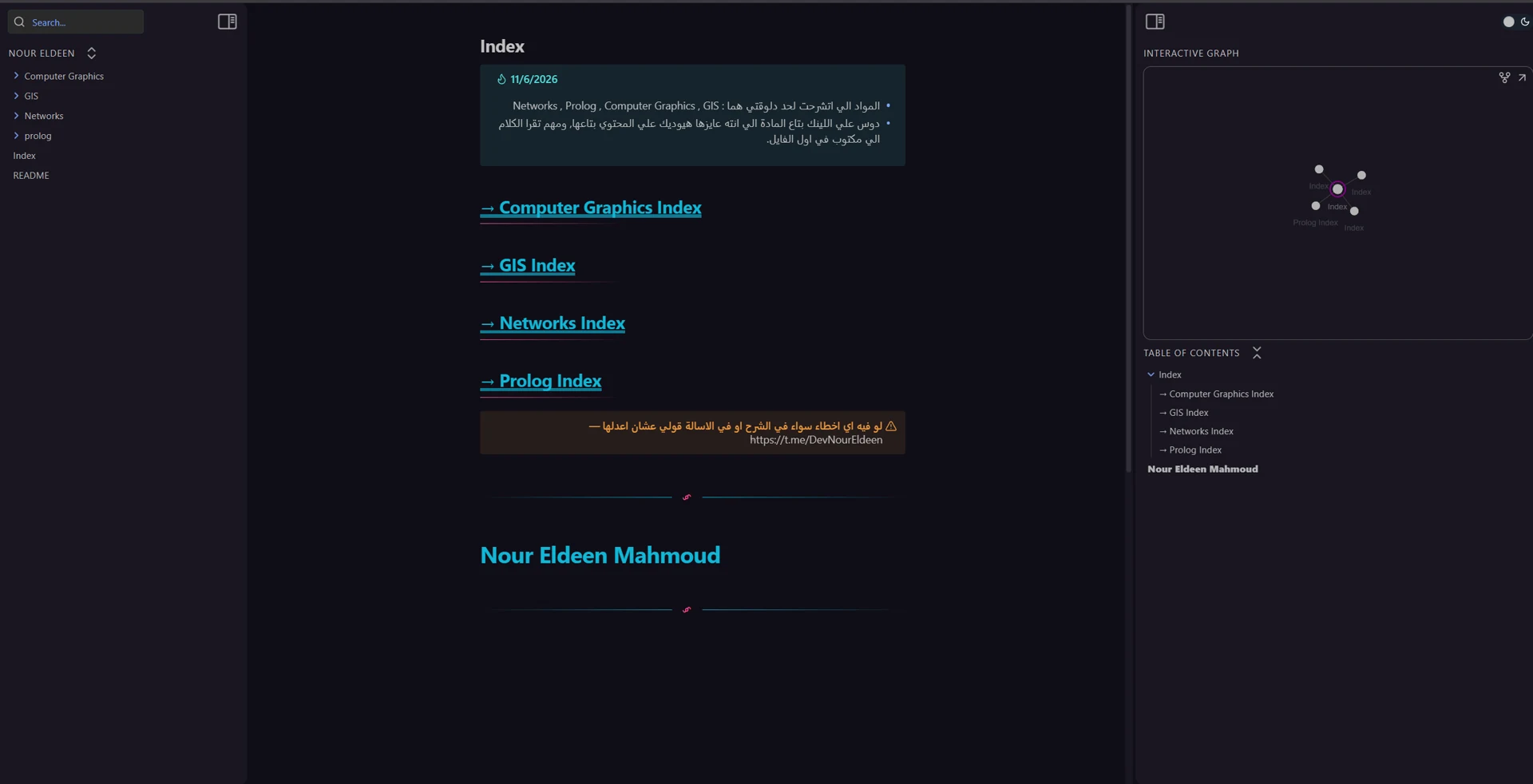Screen dimensions: 1533x784
Task: Collapse the Index entry in contents
Action: [1151, 374]
